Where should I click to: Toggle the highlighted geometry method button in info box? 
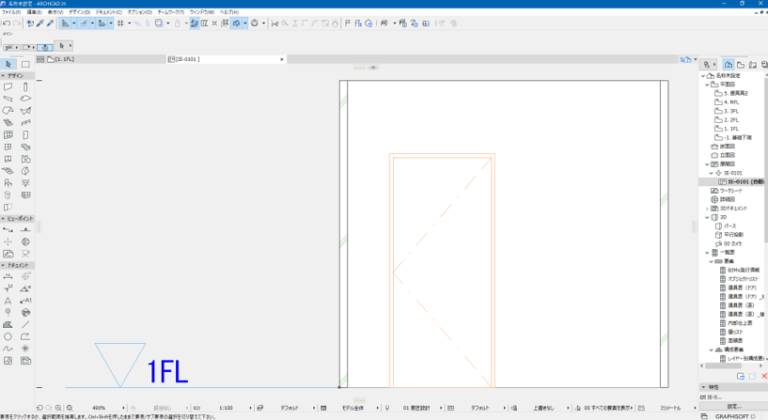[x=45, y=47]
